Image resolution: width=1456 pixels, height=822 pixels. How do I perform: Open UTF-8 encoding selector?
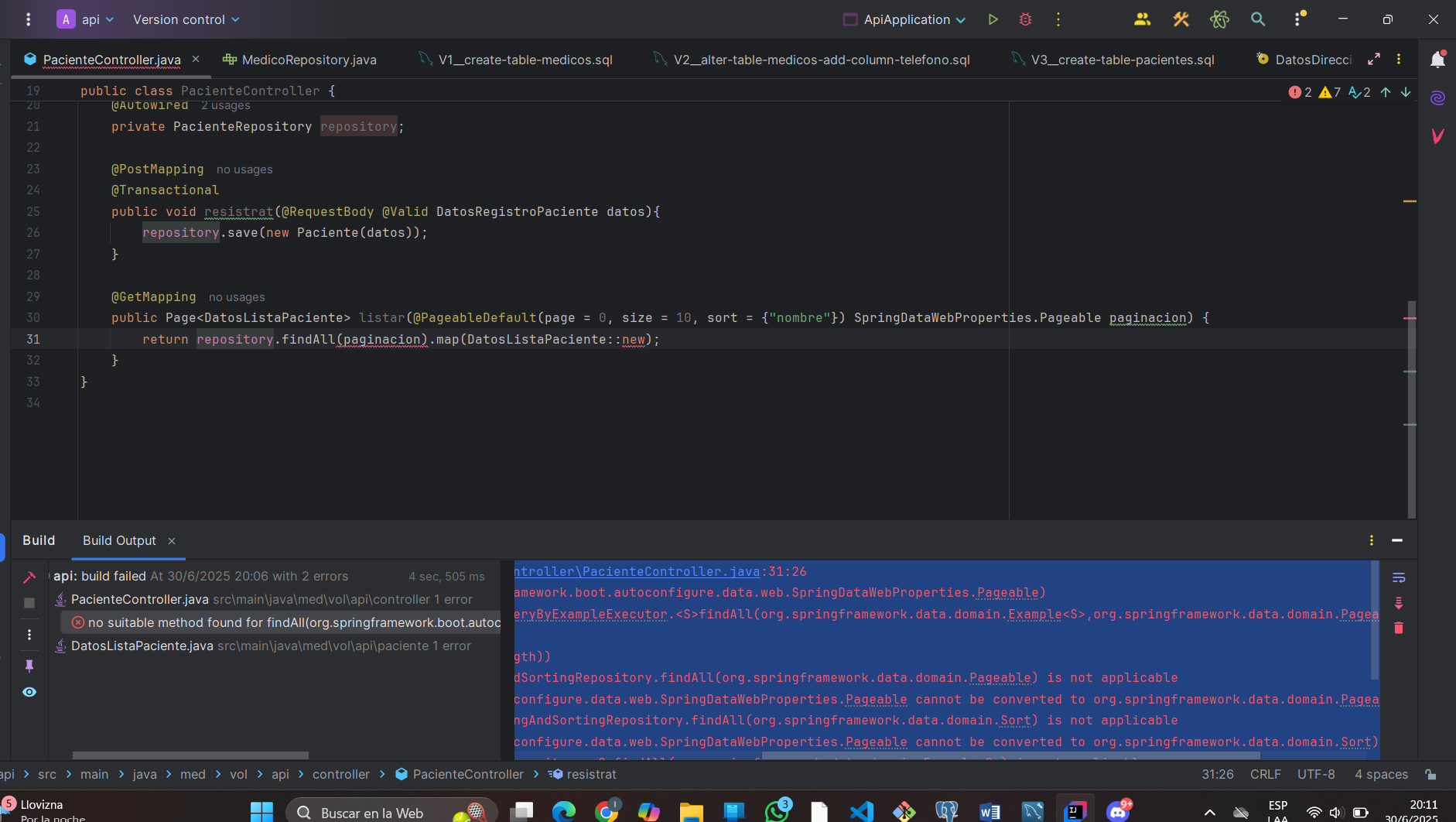point(1316,774)
